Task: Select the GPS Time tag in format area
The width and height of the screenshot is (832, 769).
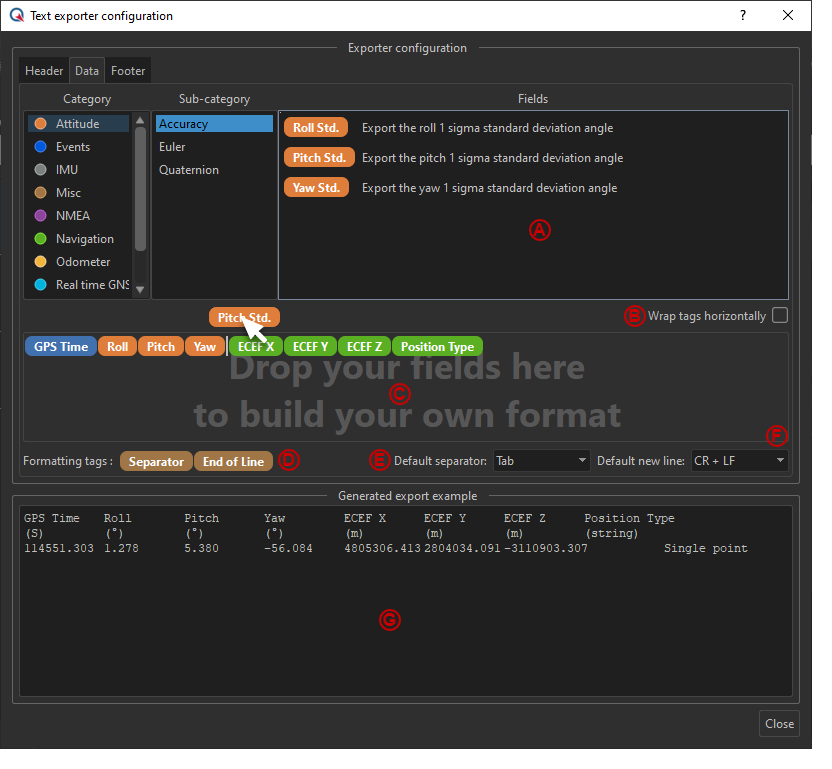Action: (x=61, y=347)
